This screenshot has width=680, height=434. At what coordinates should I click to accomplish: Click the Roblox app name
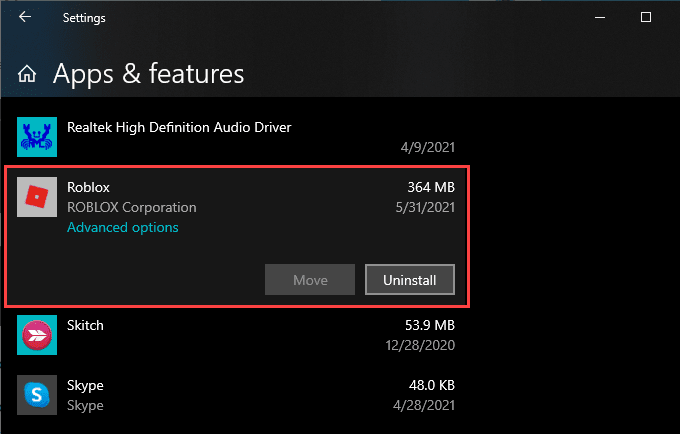87,187
